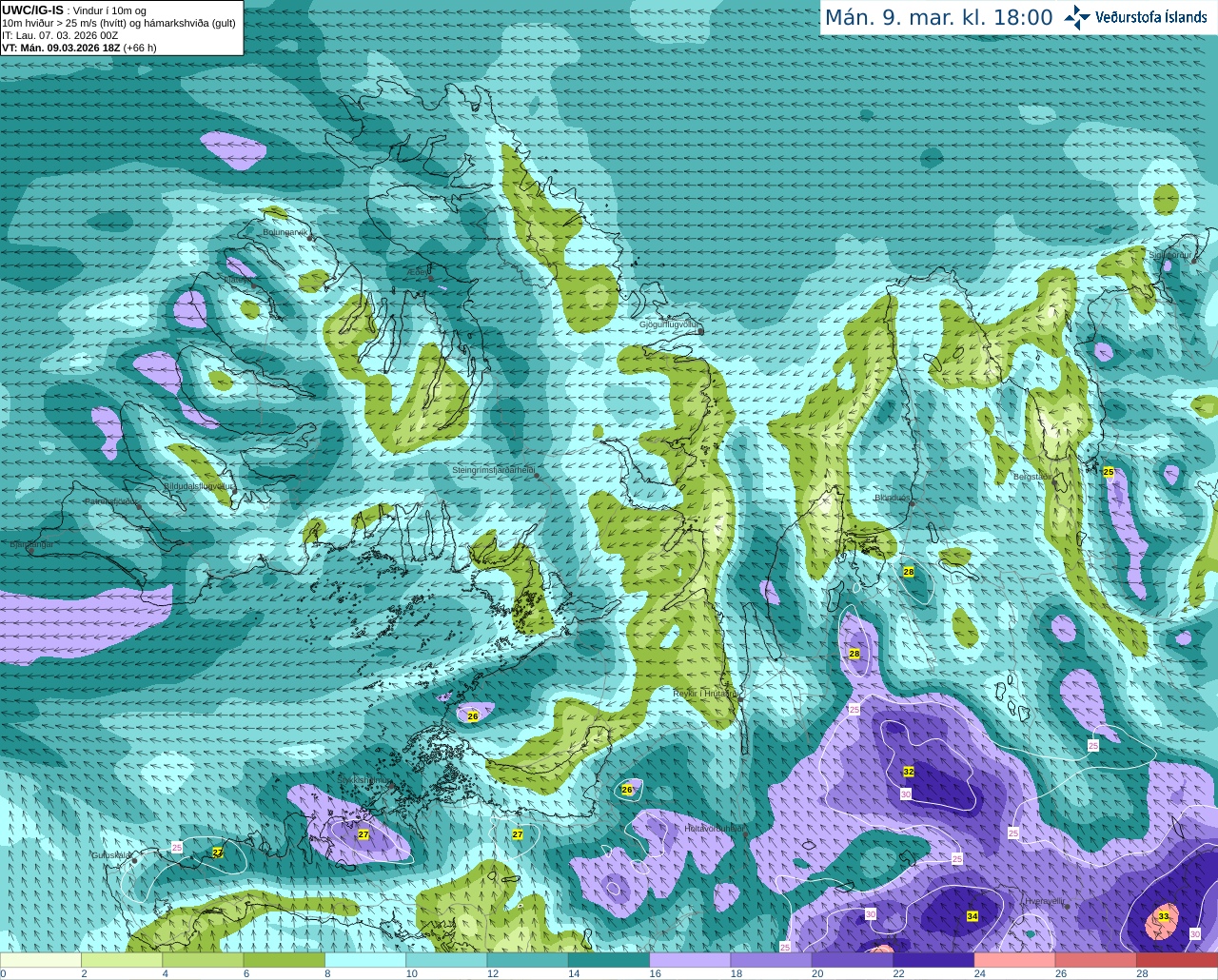Click the yellow 32 peak gust marker

909,772
